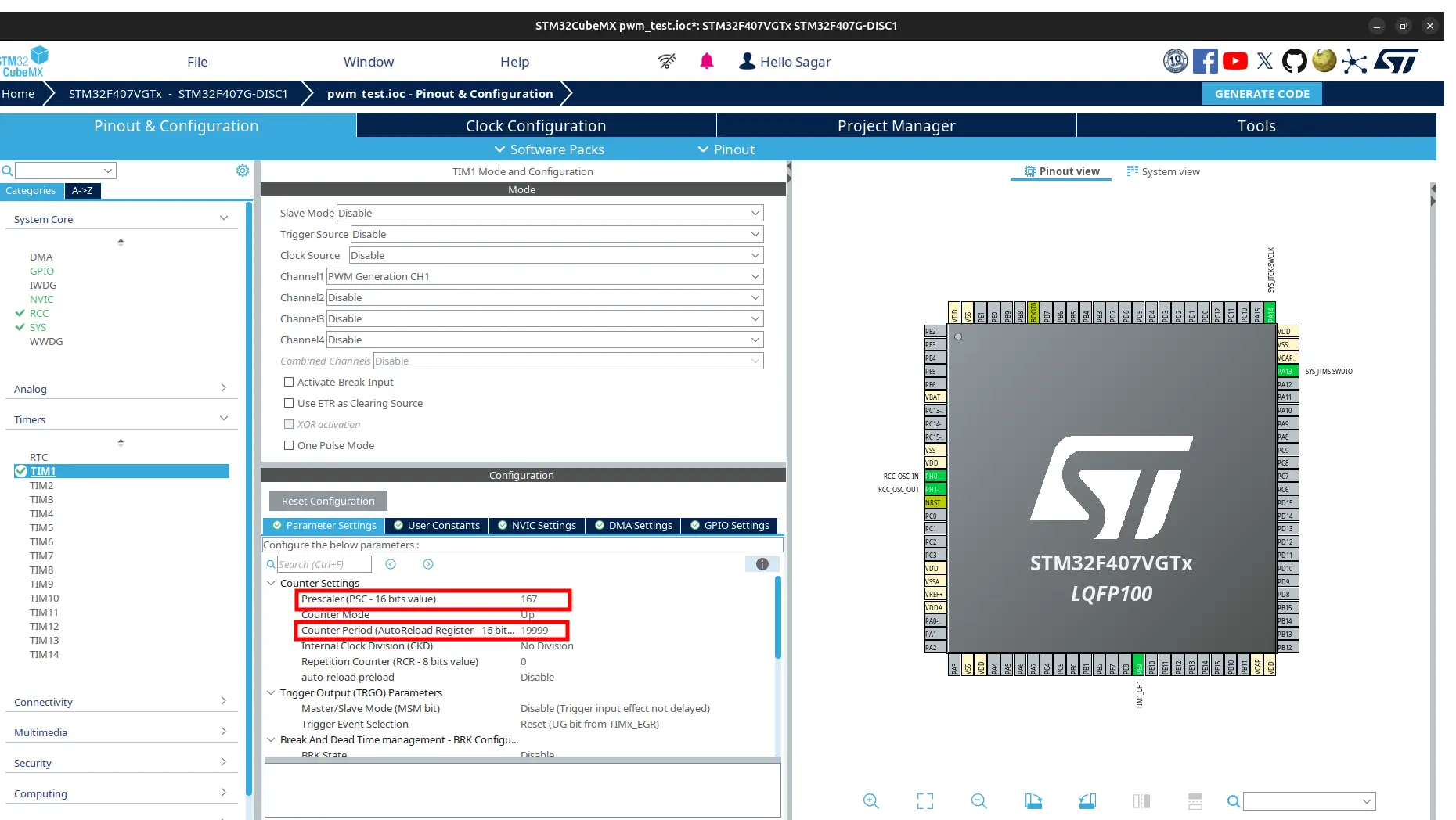Switch to the Tools tab
The width and height of the screenshot is (1456, 820).
(1256, 126)
